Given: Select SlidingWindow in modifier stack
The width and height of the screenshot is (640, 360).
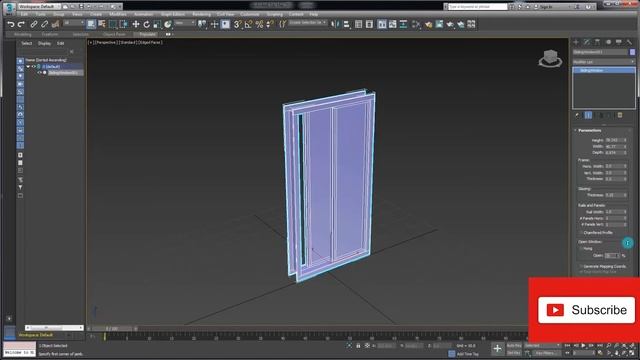Looking at the screenshot, I should click(x=604, y=70).
